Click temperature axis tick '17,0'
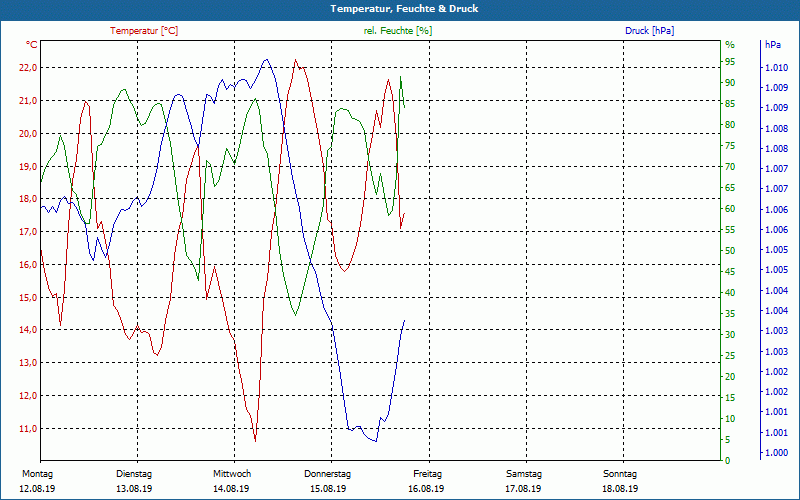 coord(29,232)
